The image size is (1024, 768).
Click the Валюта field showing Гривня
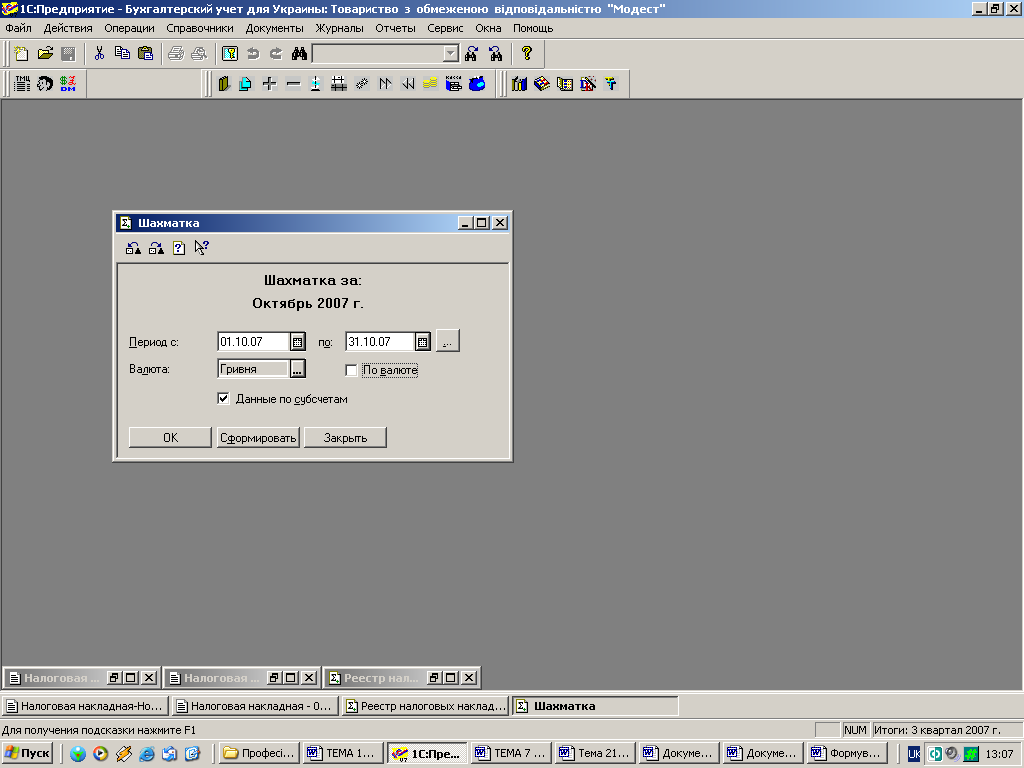click(x=253, y=369)
